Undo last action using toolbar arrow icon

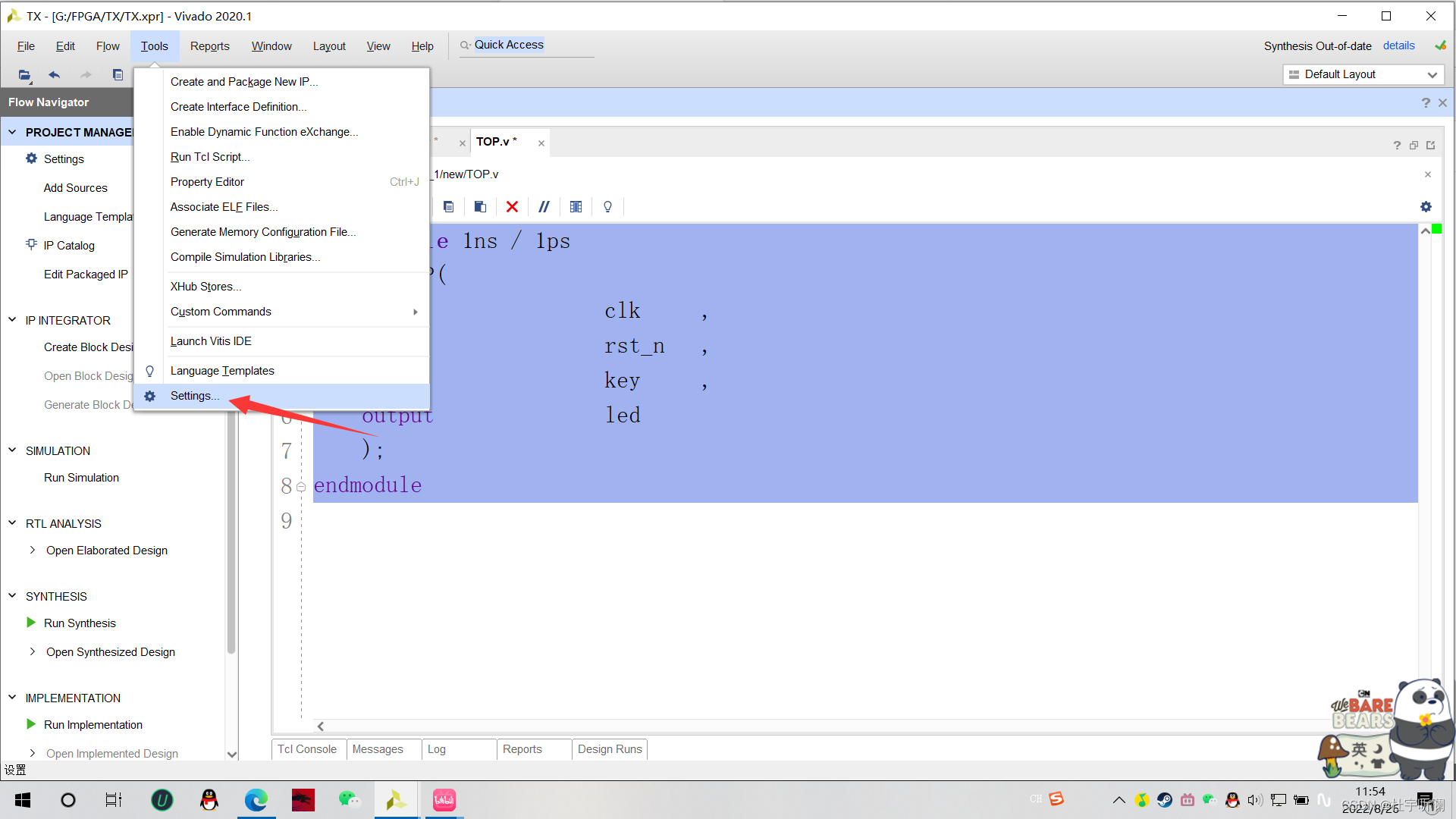[54, 74]
